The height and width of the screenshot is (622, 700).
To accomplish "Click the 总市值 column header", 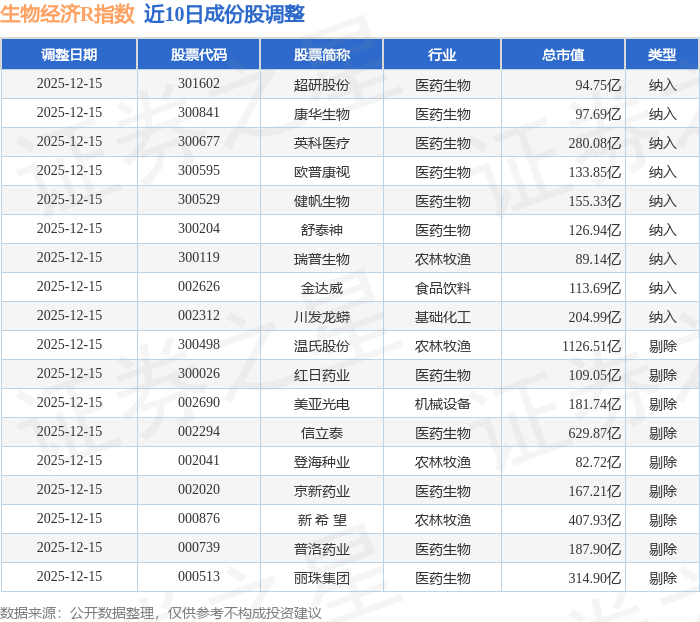I will click(x=563, y=54).
